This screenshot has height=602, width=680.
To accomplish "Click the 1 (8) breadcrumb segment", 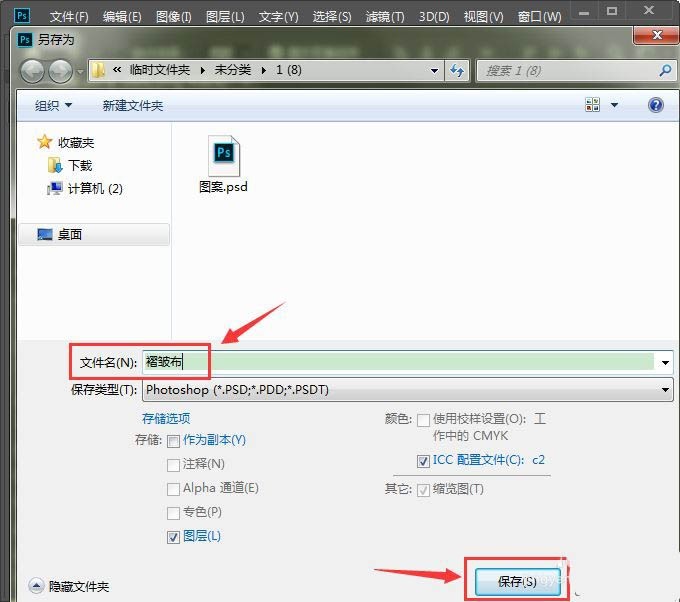I will tap(289, 70).
